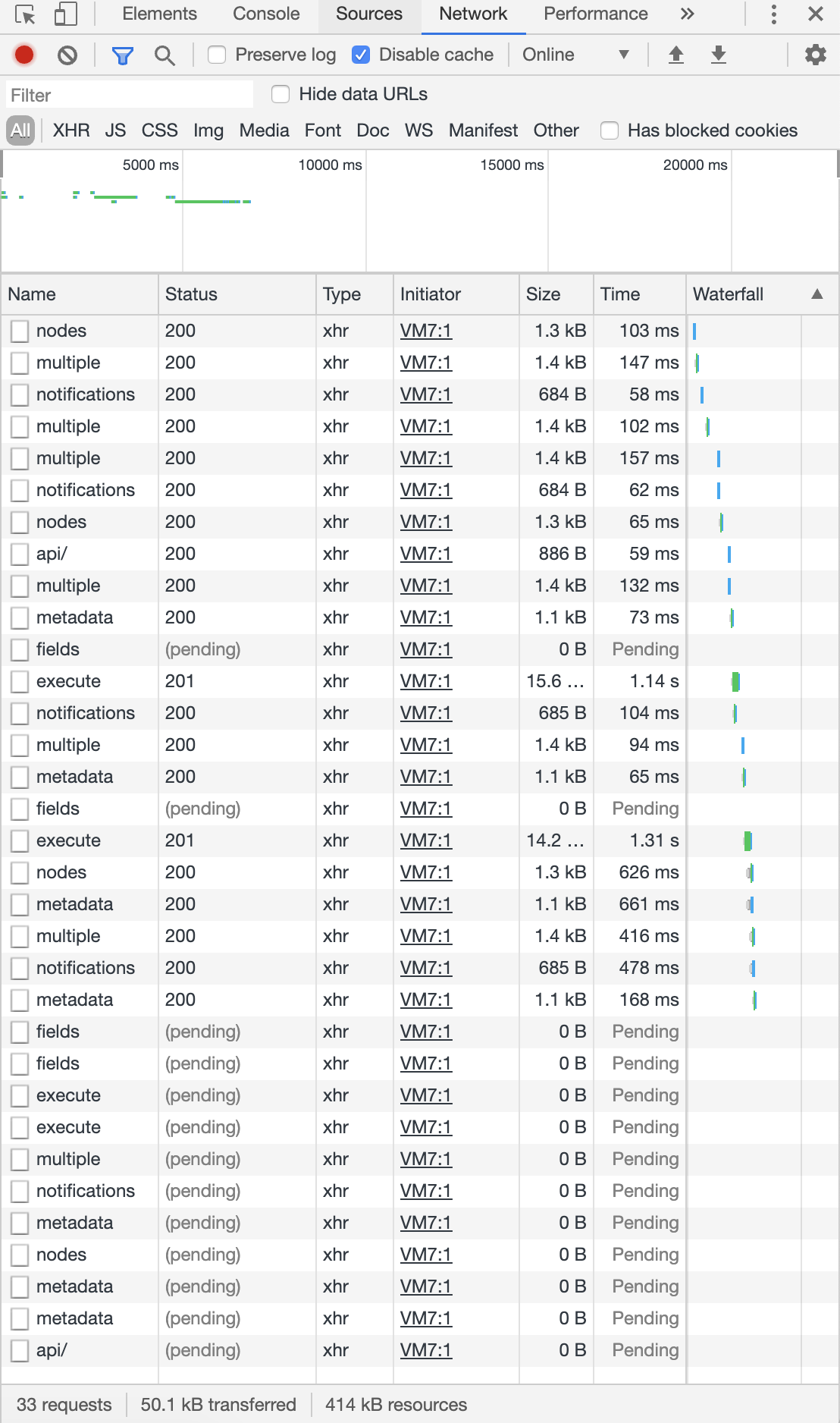Click inside the Filter input field
The width and height of the screenshot is (840, 1423).
point(129,94)
